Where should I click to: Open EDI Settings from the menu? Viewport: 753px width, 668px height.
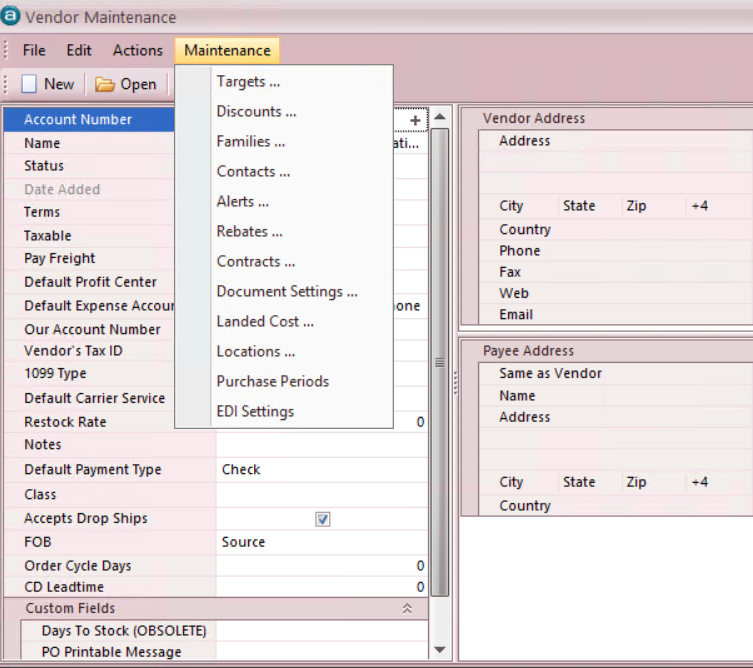(x=255, y=411)
